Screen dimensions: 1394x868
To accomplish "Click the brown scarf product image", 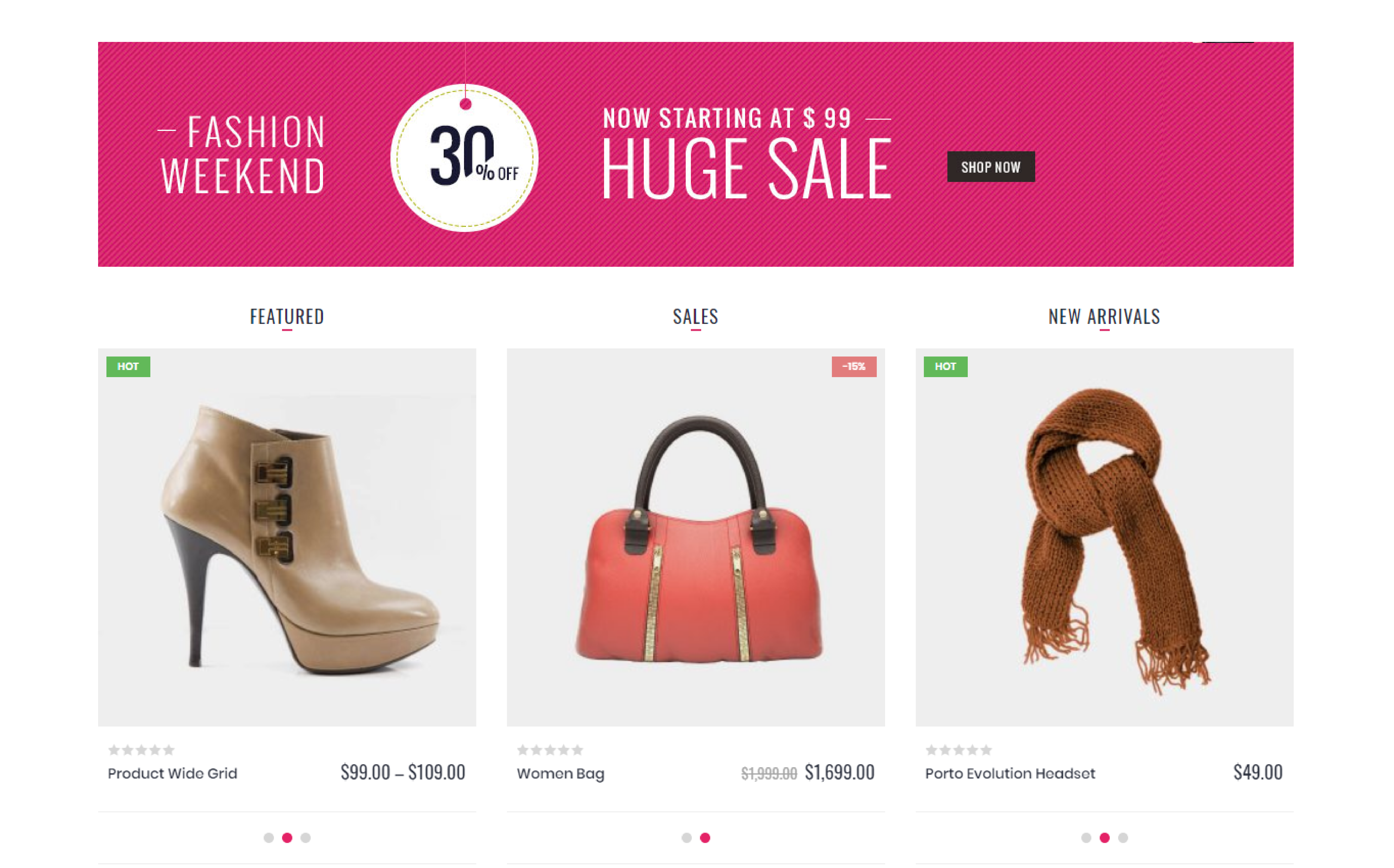I will coord(1104,537).
